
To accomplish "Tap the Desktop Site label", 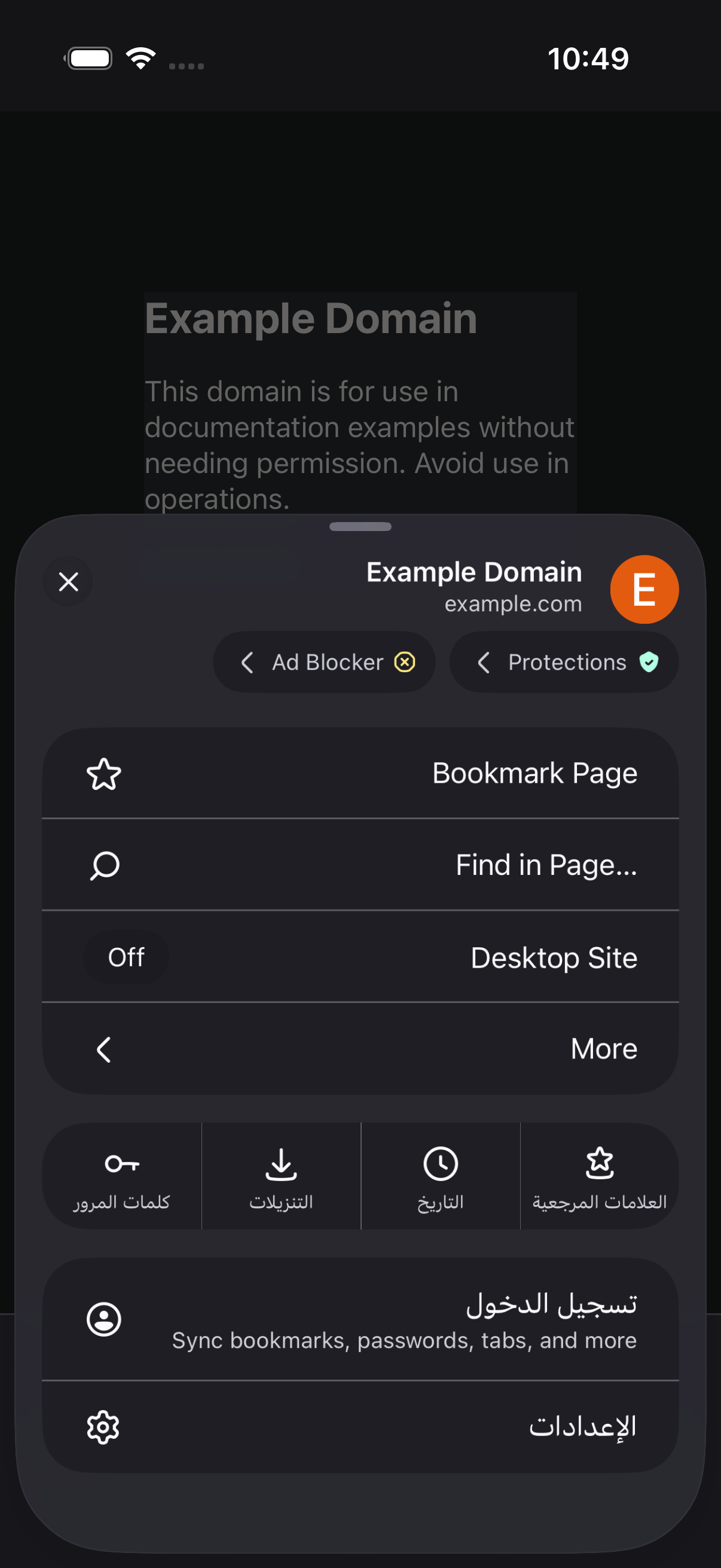I will click(x=554, y=958).
